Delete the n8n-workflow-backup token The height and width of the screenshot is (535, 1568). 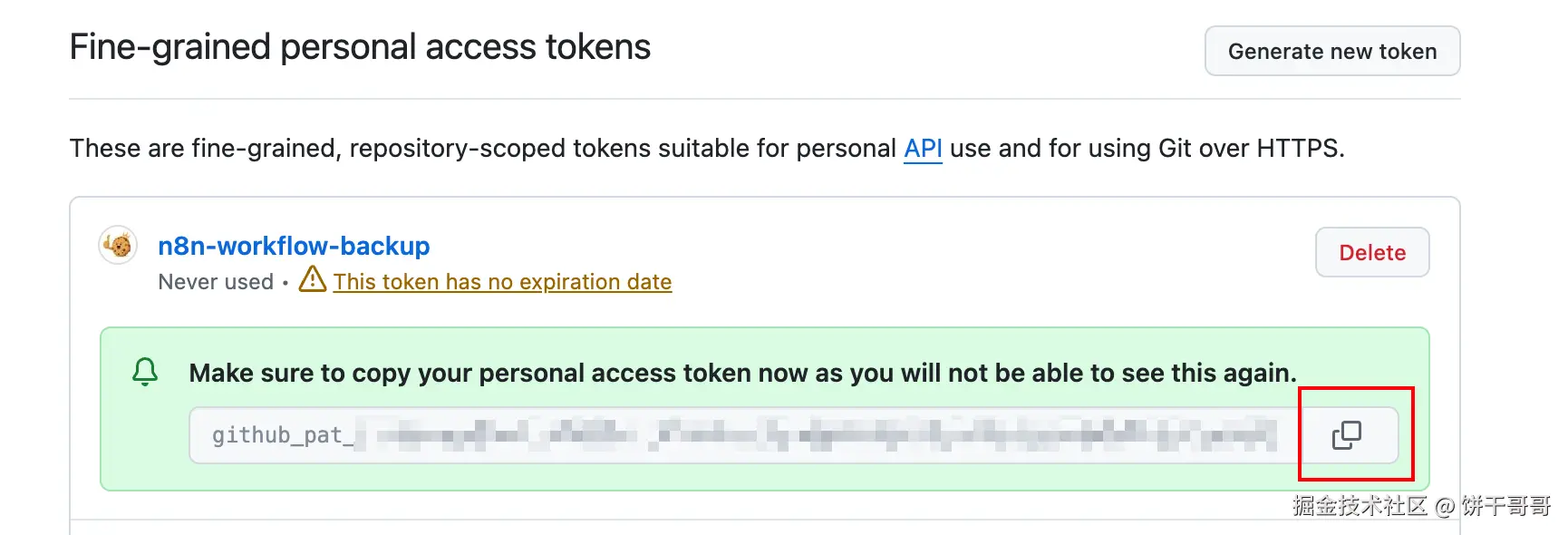coord(1371,252)
